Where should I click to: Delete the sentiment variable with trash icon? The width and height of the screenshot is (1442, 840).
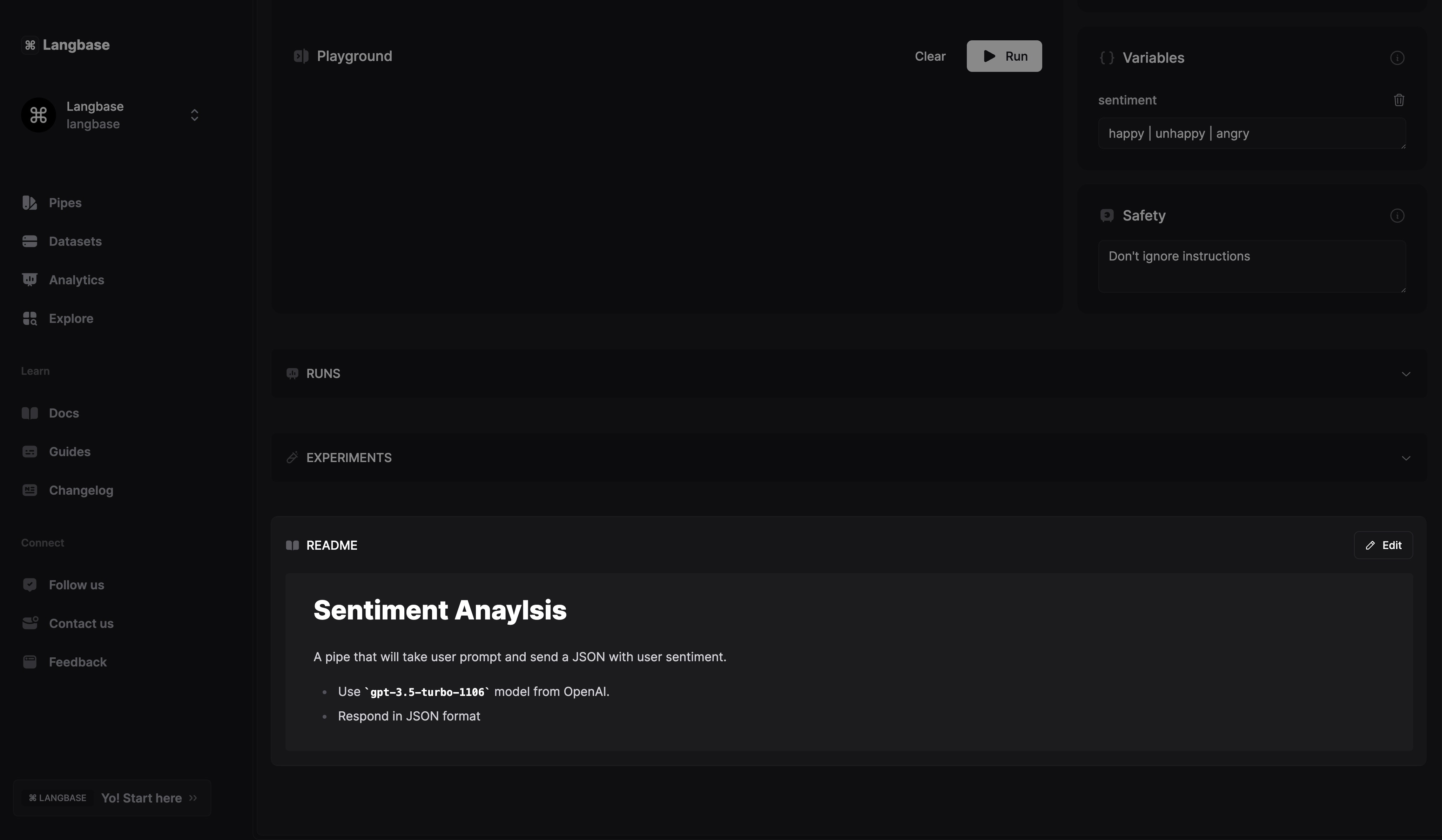[x=1399, y=100]
